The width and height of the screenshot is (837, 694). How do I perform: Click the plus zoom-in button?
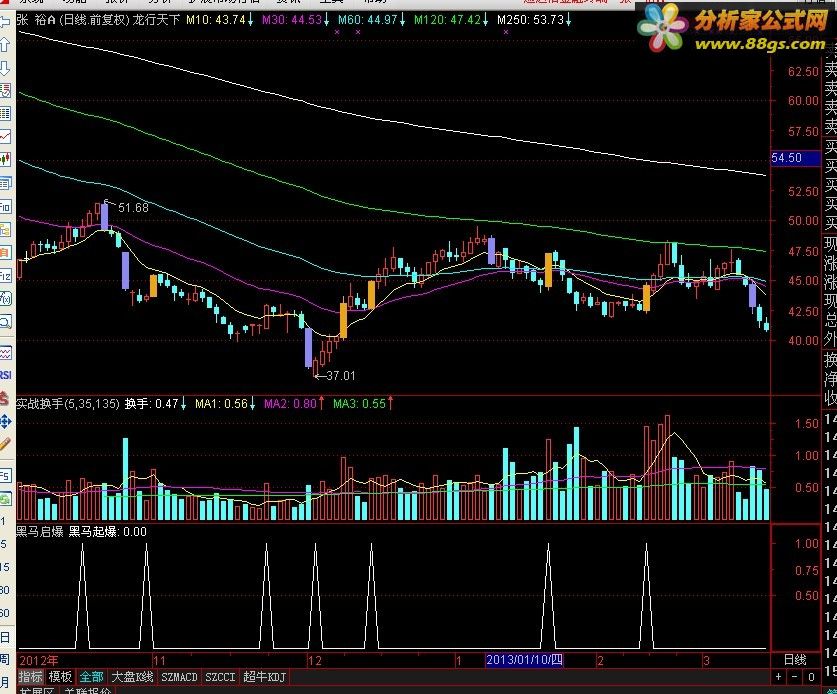tap(779, 677)
